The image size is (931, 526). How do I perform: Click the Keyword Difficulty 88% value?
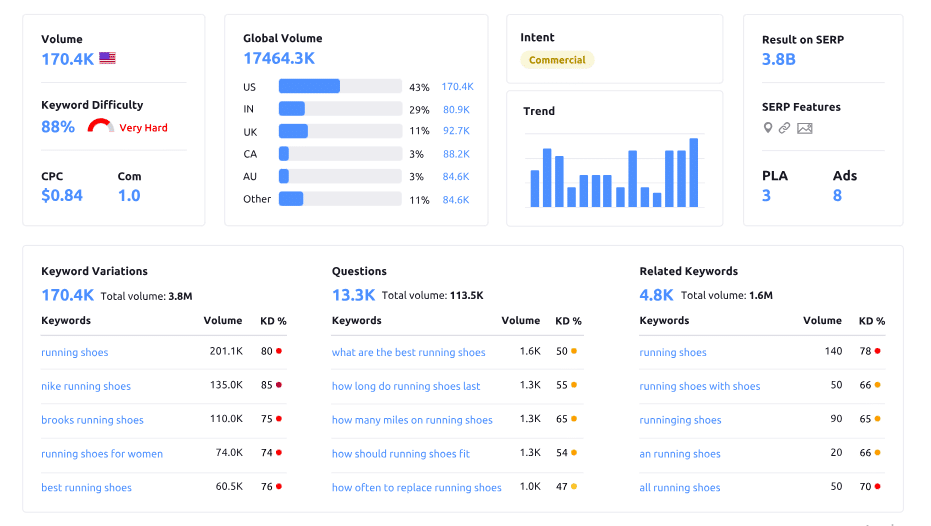58,127
